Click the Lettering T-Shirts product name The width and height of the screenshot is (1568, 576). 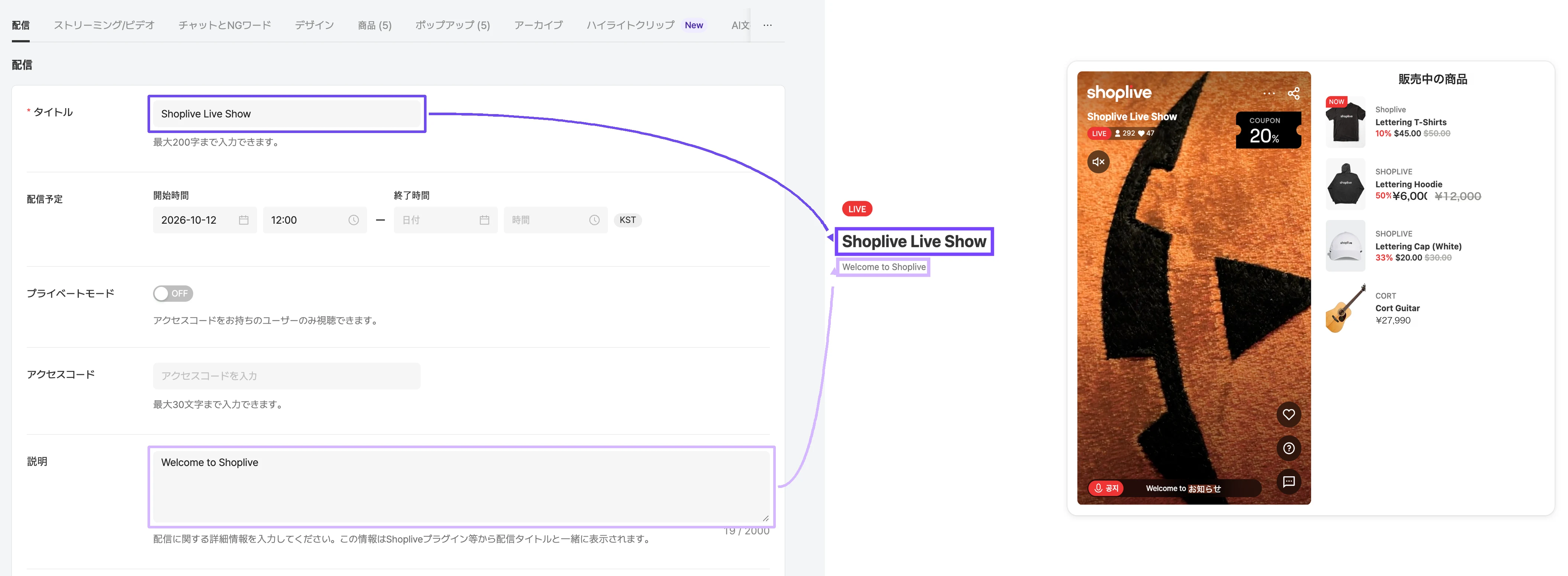[x=1410, y=122]
